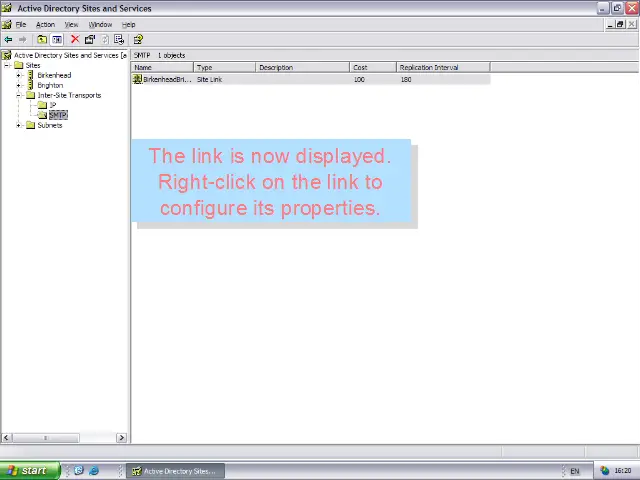Select the BirkenheadBri... site link row name

tap(167, 80)
